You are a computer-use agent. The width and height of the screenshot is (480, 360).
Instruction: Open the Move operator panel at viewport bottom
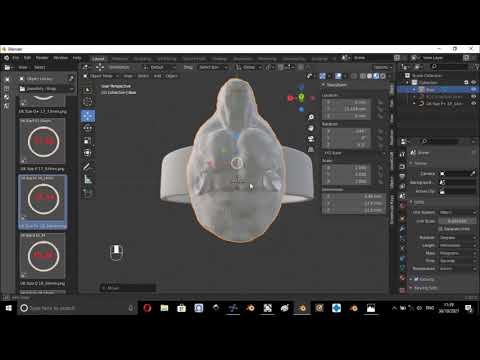click(128, 288)
